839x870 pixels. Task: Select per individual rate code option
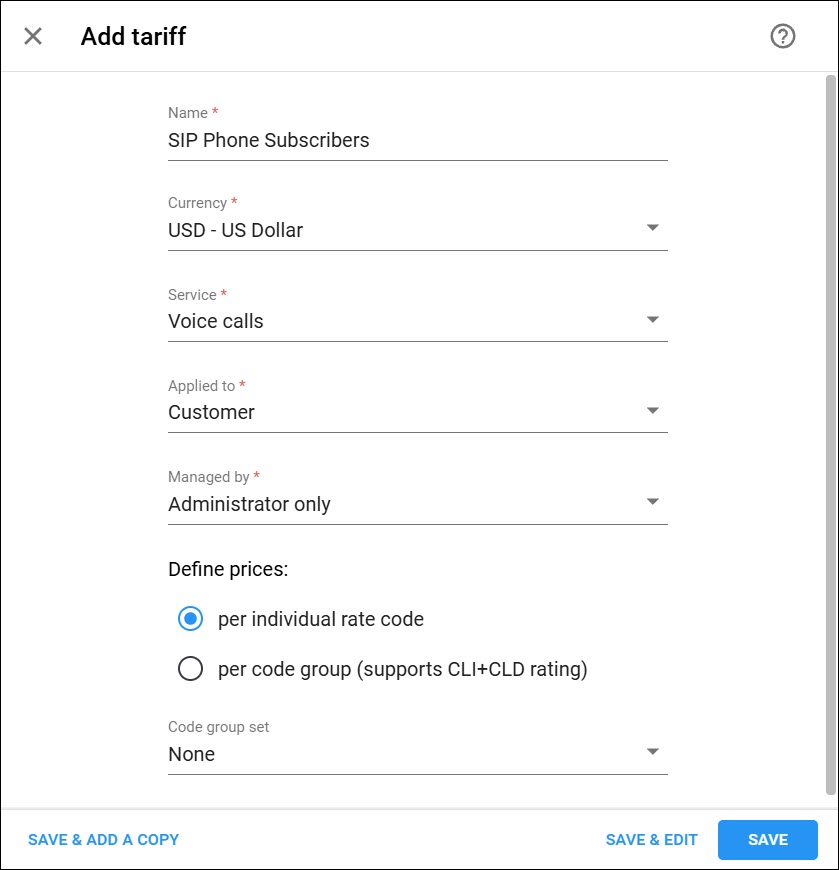coord(190,619)
